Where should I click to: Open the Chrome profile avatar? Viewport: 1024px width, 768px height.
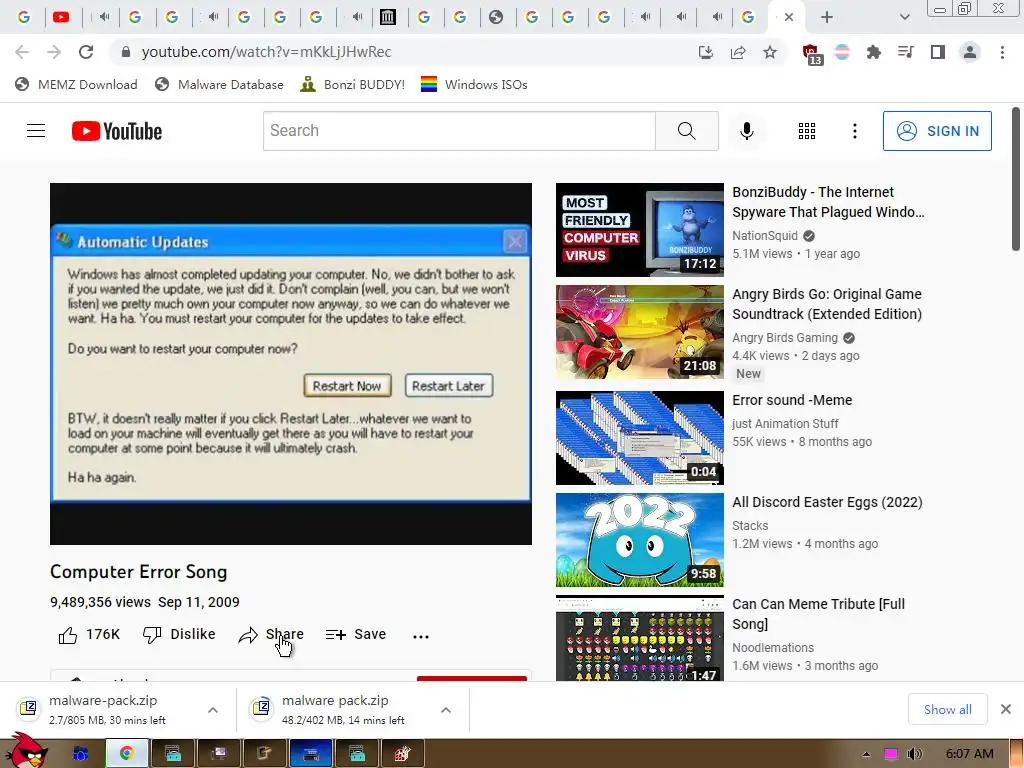(970, 52)
